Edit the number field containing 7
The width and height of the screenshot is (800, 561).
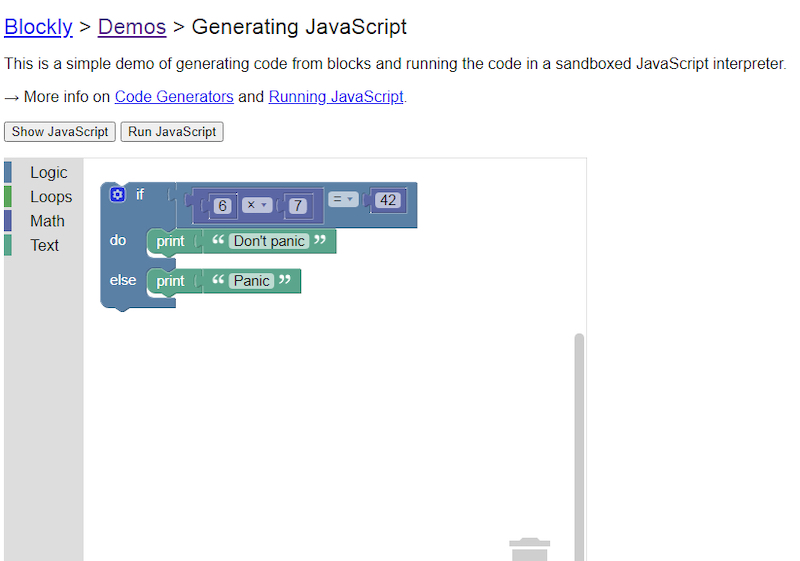[x=297, y=206]
